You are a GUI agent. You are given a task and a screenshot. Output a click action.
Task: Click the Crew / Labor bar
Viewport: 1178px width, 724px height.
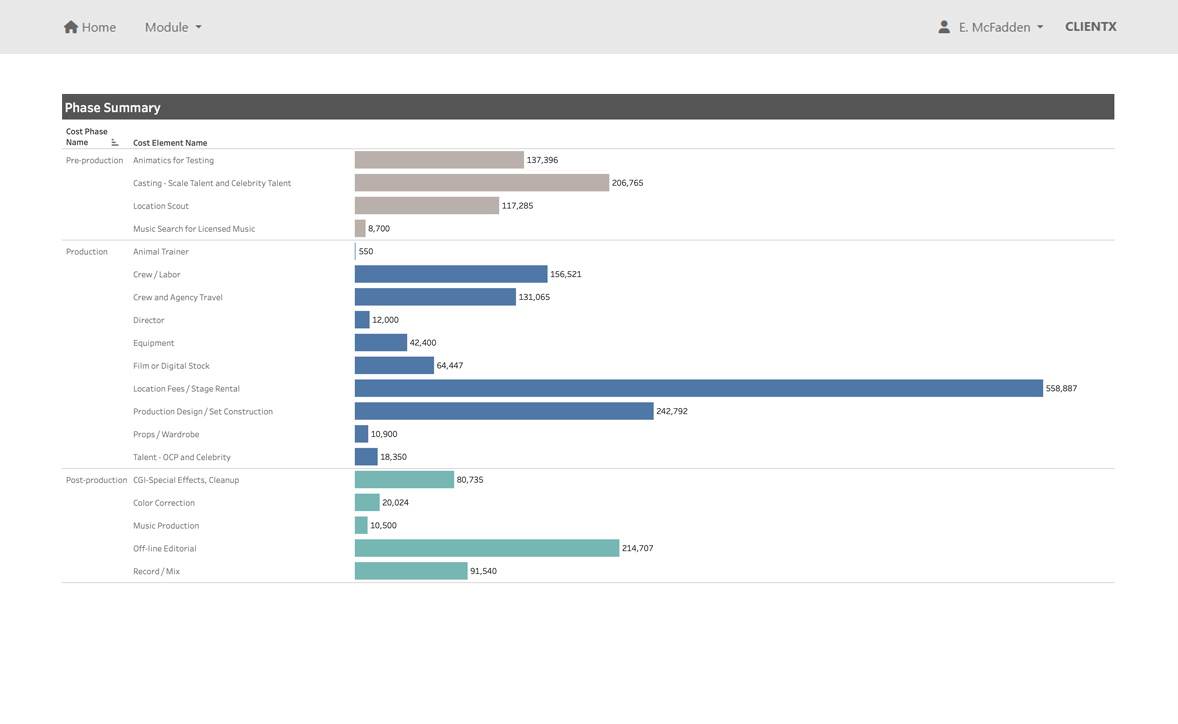click(450, 274)
